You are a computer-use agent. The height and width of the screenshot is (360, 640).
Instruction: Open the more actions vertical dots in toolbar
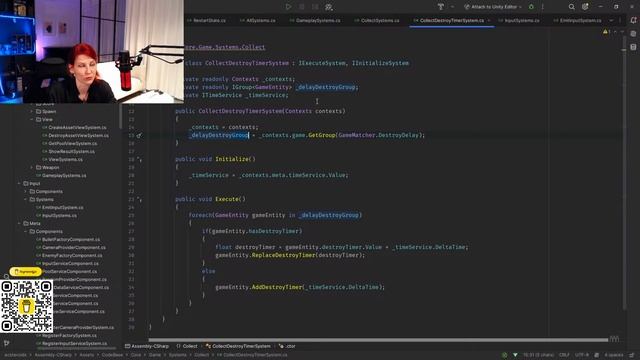(x=543, y=7)
